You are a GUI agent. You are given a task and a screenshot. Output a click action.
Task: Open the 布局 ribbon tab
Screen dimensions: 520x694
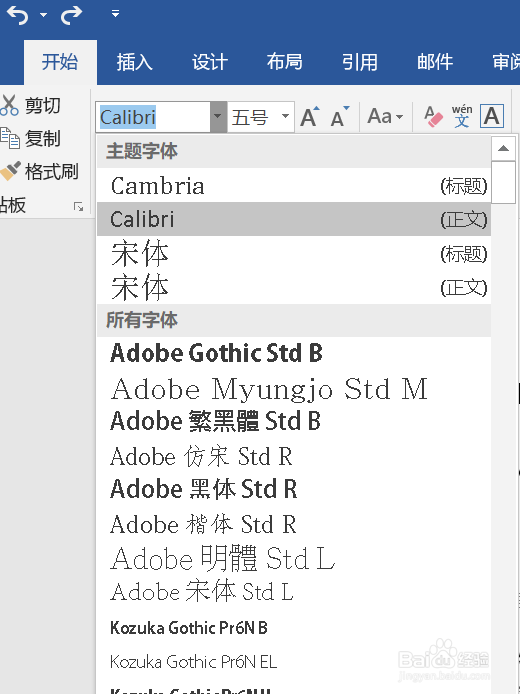[285, 62]
